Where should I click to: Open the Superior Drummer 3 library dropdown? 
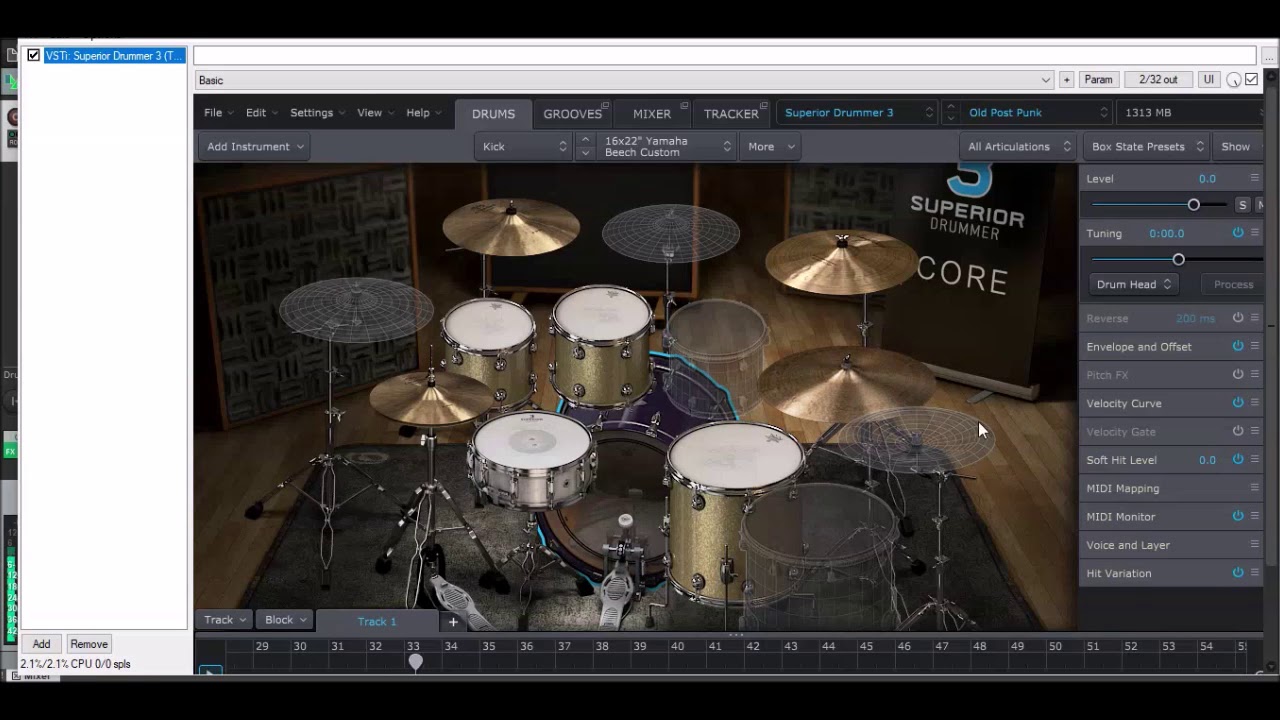[x=858, y=113]
